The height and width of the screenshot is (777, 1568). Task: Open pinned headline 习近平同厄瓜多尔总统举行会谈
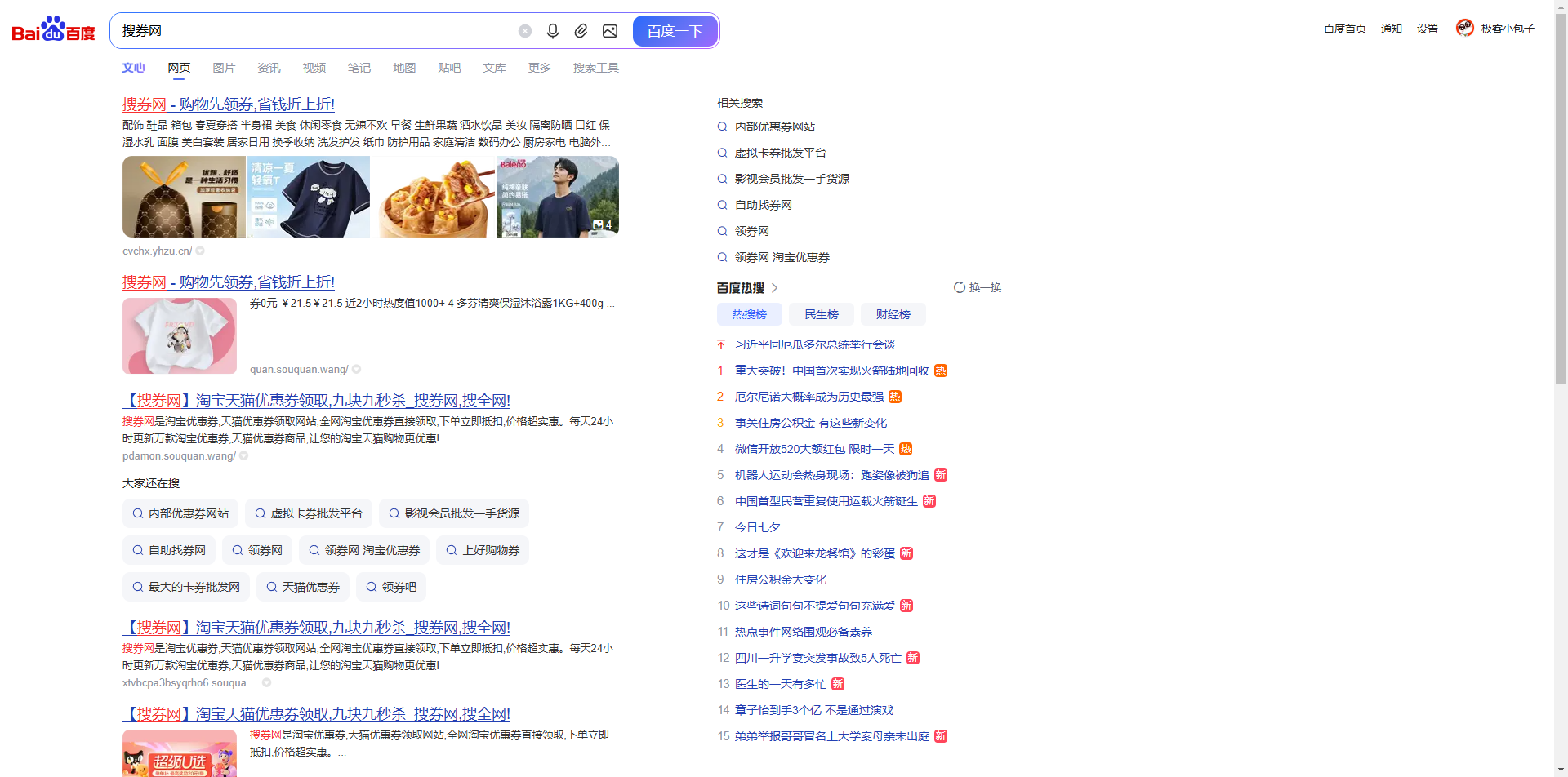pyautogui.click(x=815, y=344)
